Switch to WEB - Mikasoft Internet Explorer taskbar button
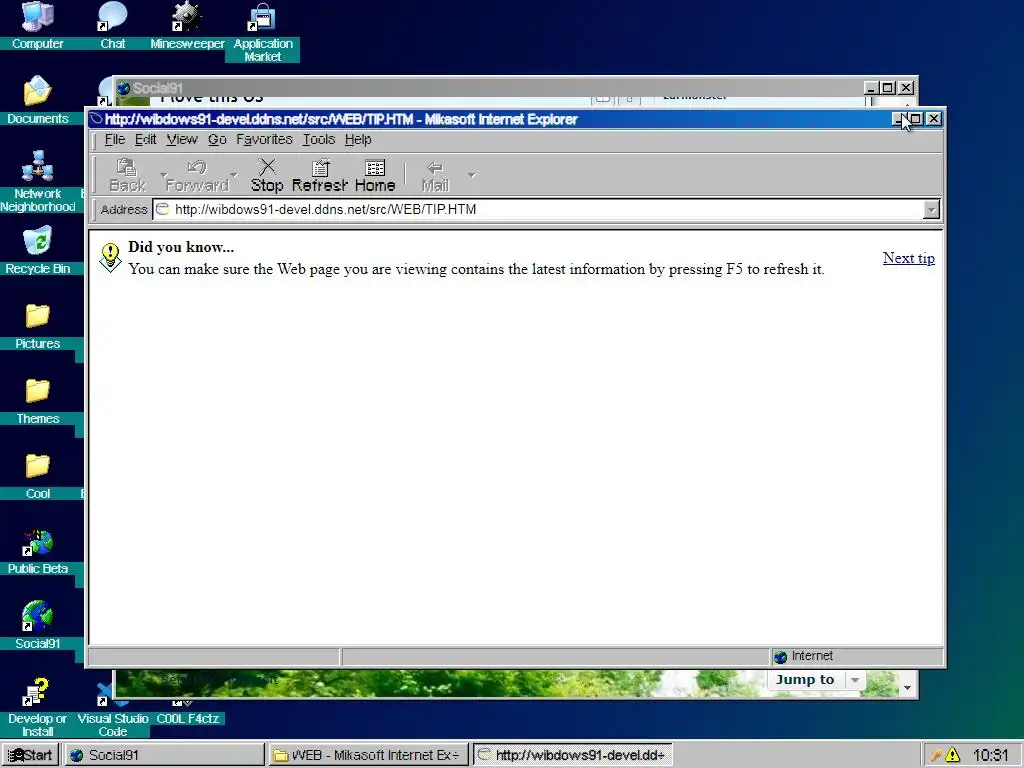The height and width of the screenshot is (768, 1024). coord(368,755)
